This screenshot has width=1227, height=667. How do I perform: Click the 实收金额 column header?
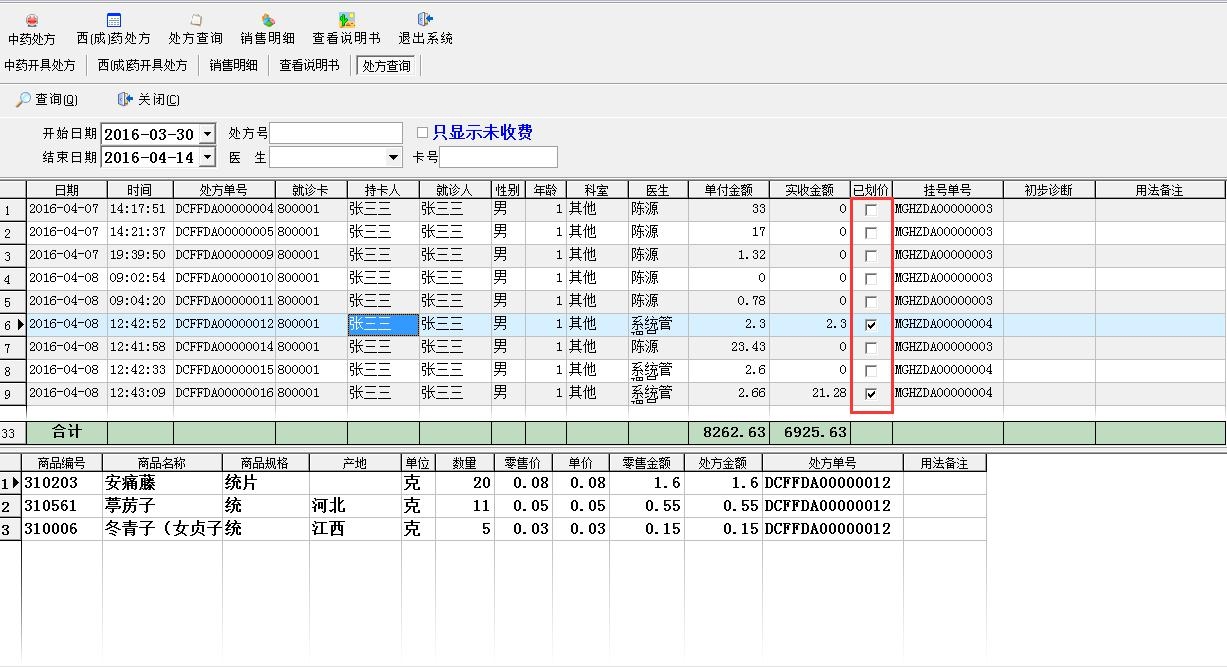810,190
